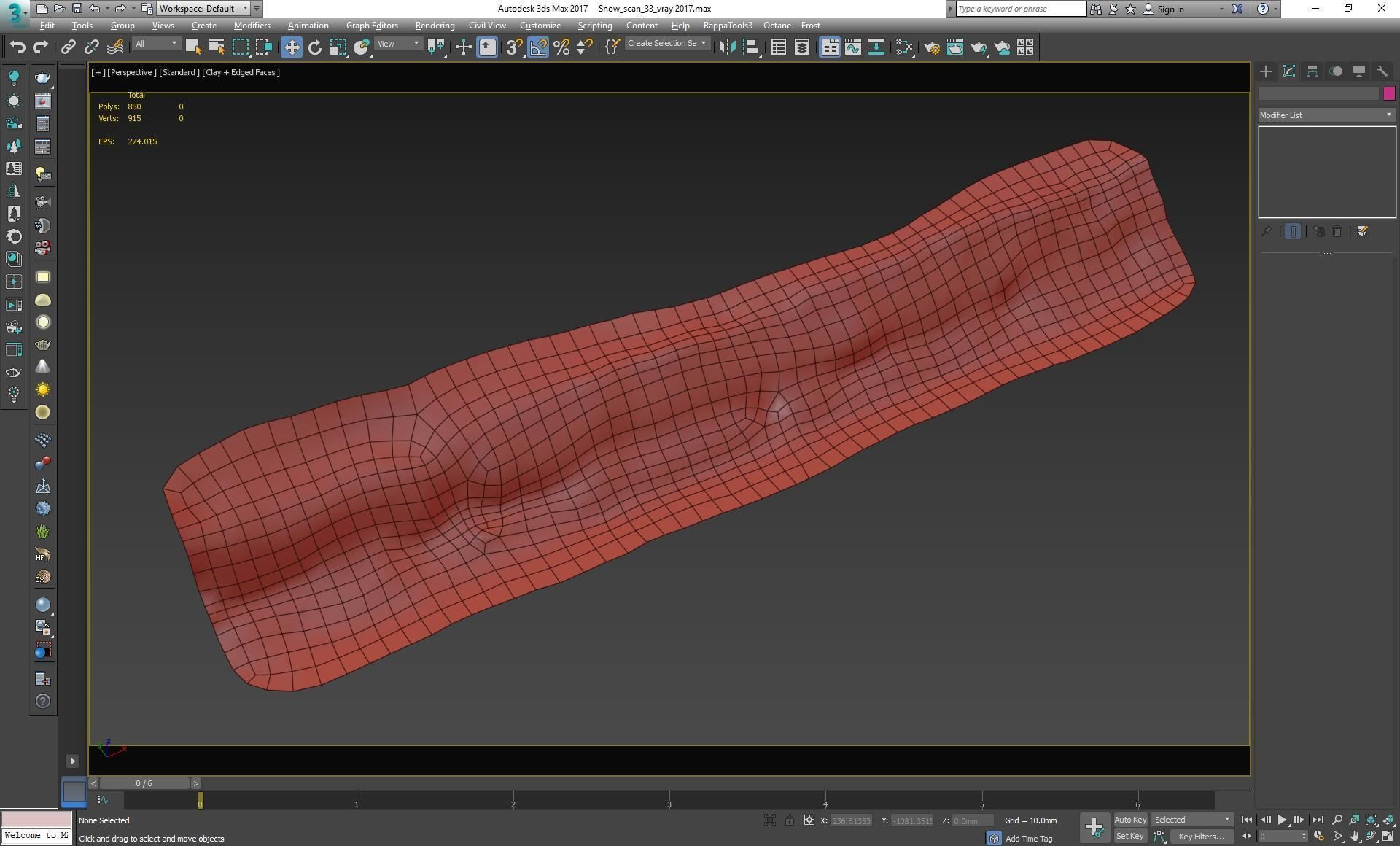Select the Move transform tool
Screen dimensions: 1400x846
pyautogui.click(x=291, y=47)
